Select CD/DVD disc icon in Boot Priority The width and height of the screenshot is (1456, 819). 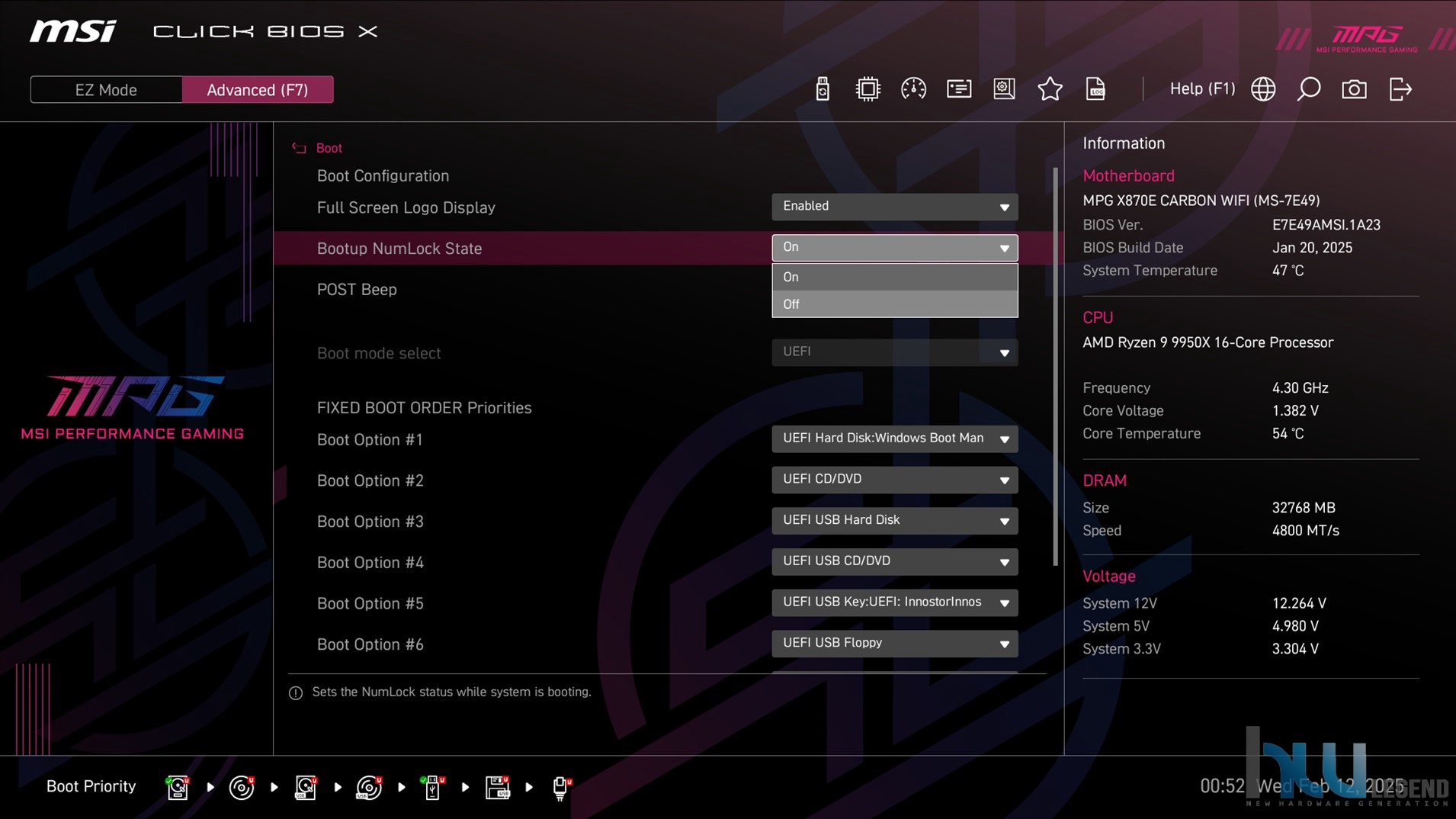pyautogui.click(x=242, y=787)
